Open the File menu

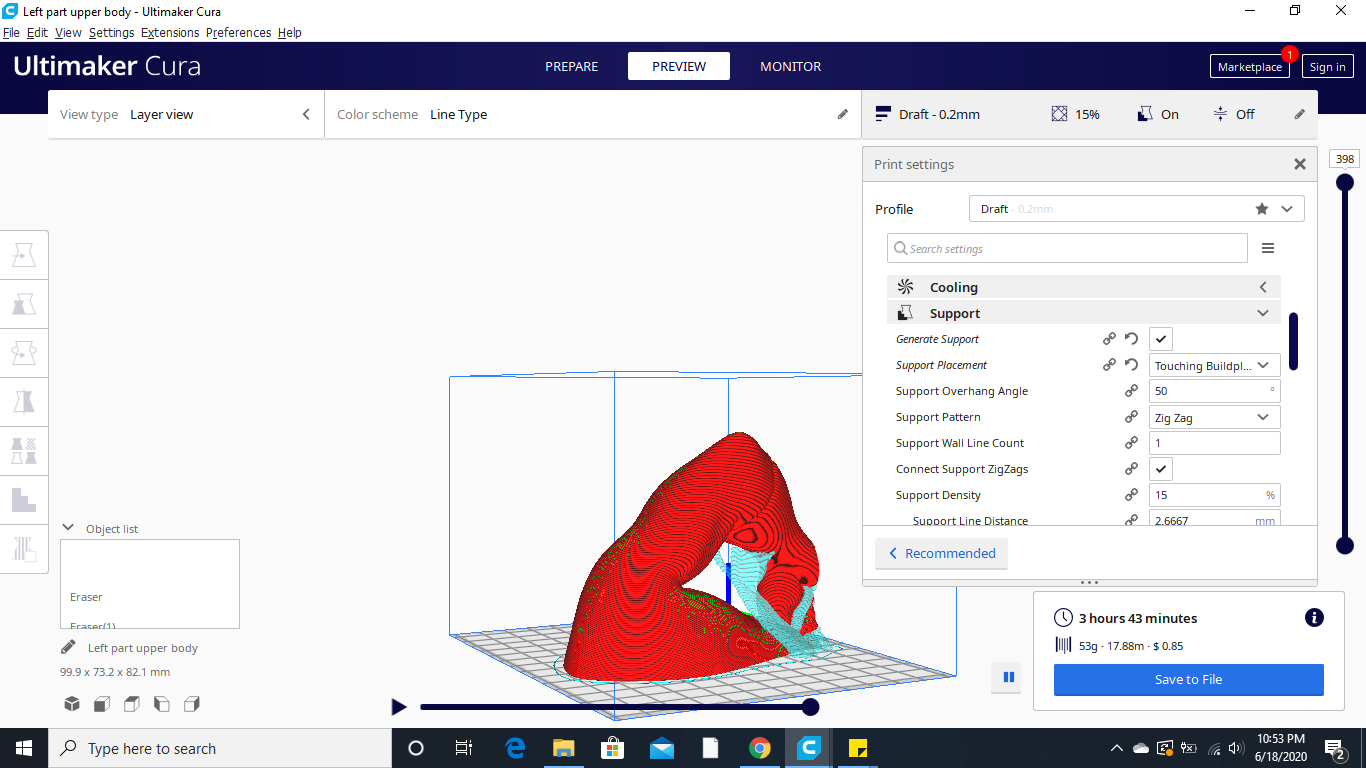pyautogui.click(x=11, y=32)
